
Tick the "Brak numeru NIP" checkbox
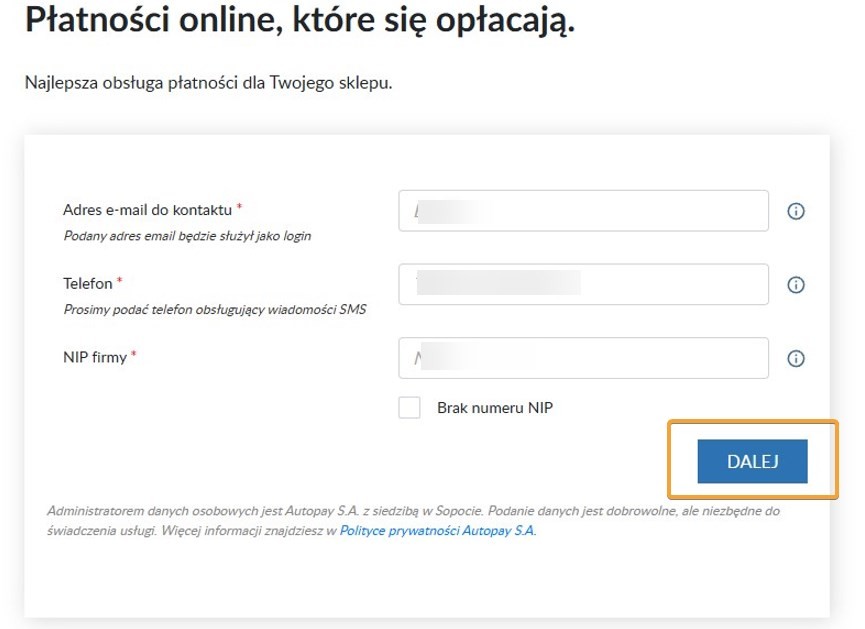(x=409, y=408)
